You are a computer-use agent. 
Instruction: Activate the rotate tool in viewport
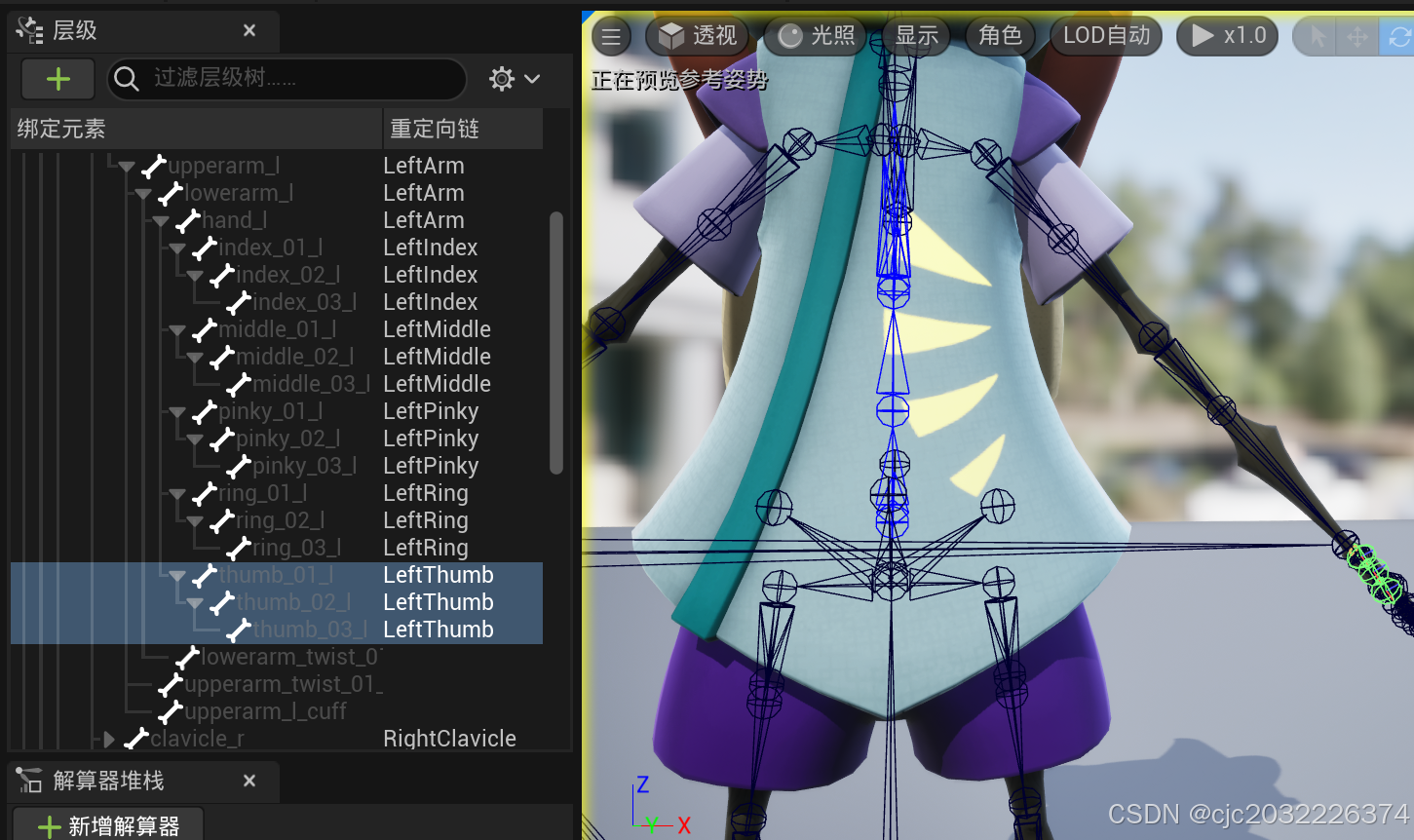coord(1399,37)
